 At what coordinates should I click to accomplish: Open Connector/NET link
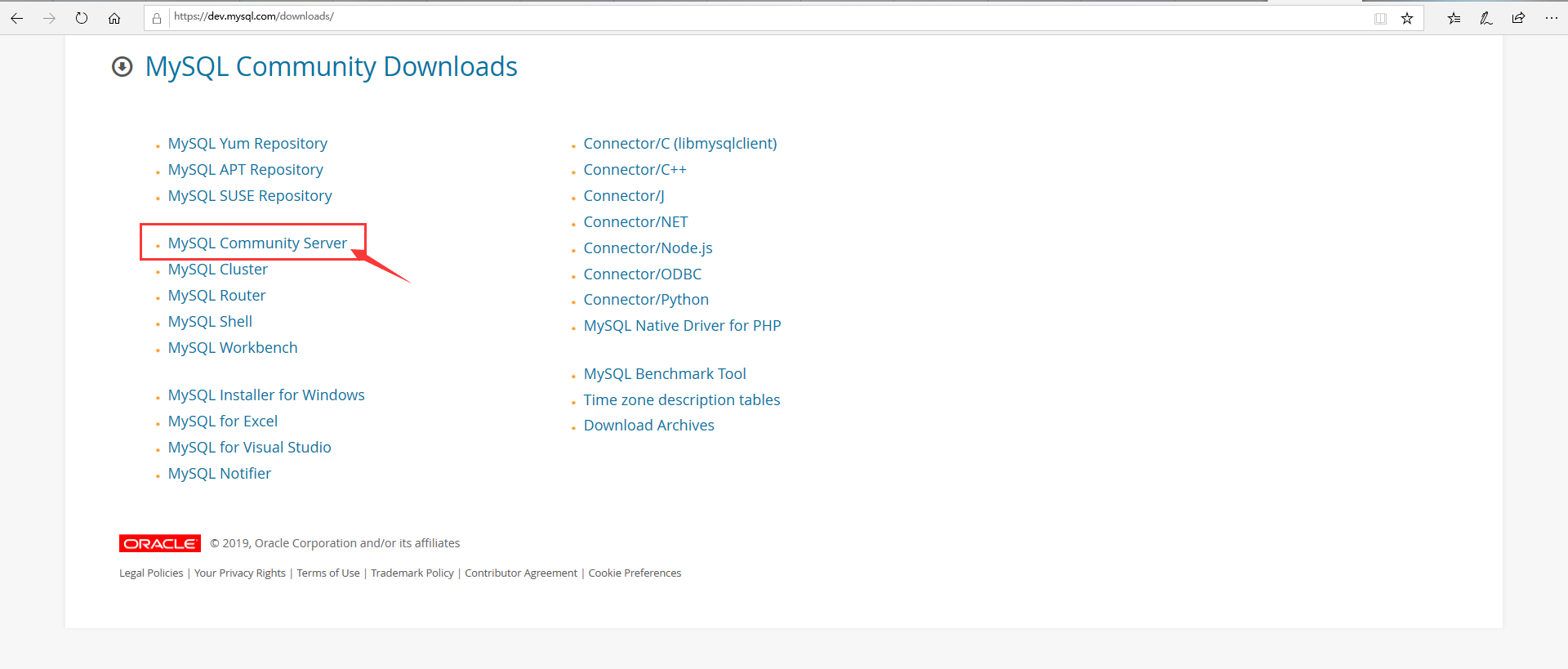(x=636, y=222)
